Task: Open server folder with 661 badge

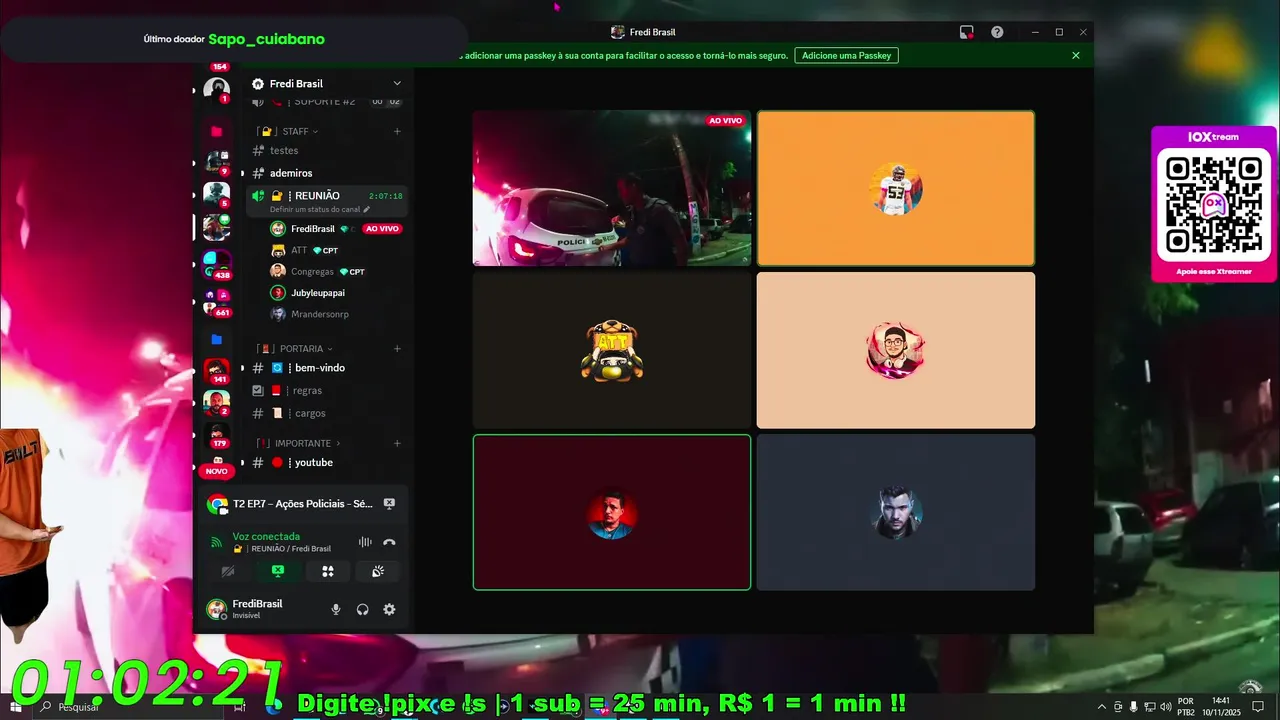Action: coord(216,302)
